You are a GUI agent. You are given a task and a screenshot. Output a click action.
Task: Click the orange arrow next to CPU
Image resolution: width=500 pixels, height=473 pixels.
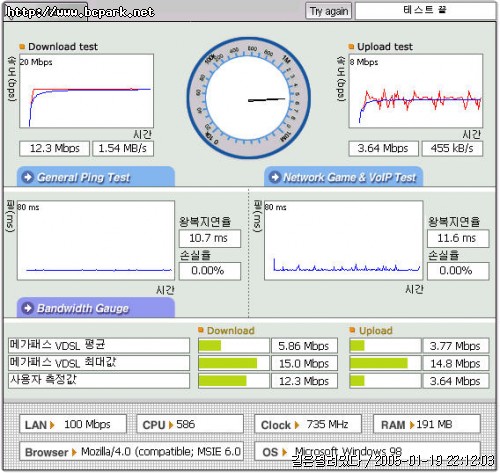(171, 425)
